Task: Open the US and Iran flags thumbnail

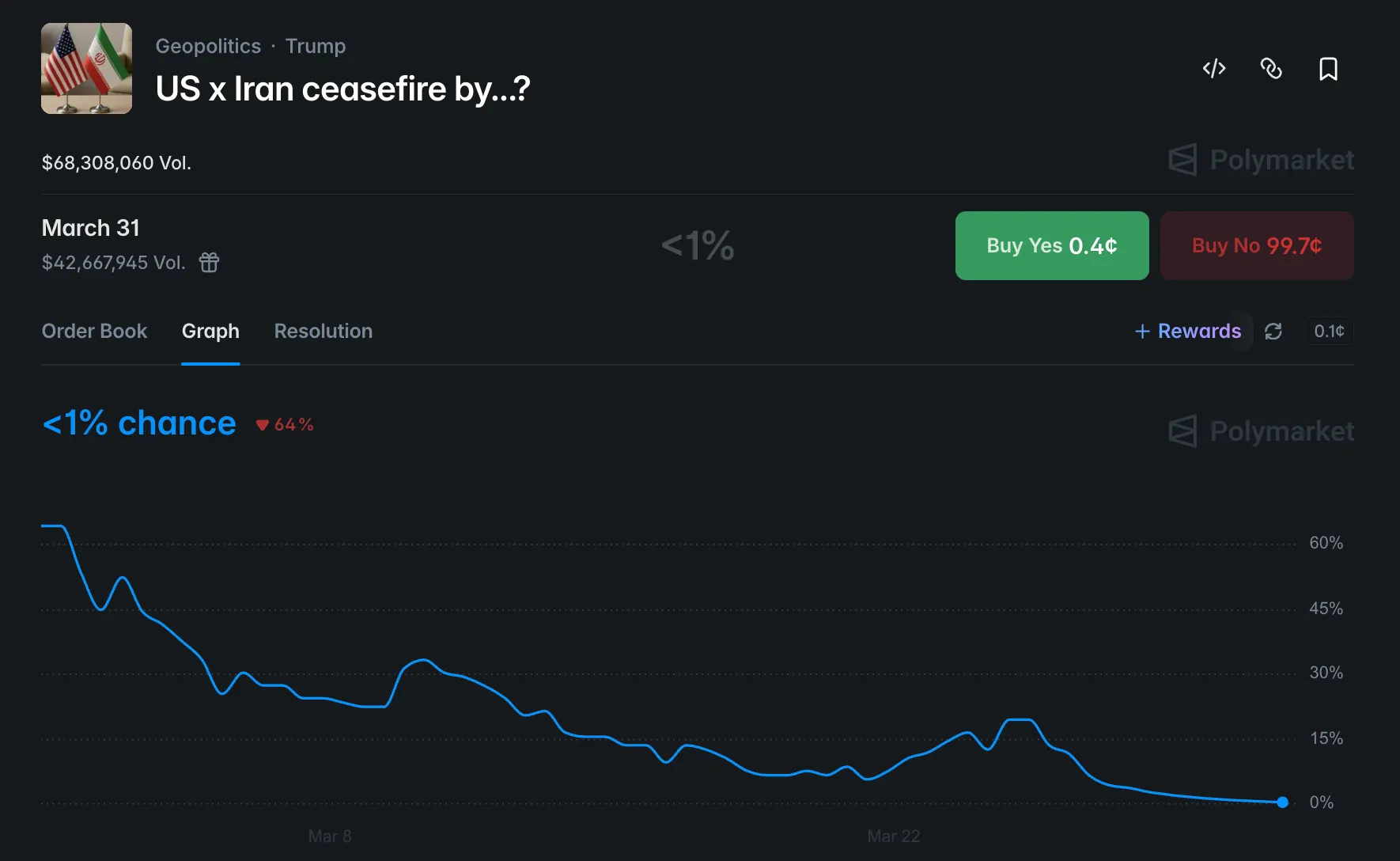Action: point(86,69)
